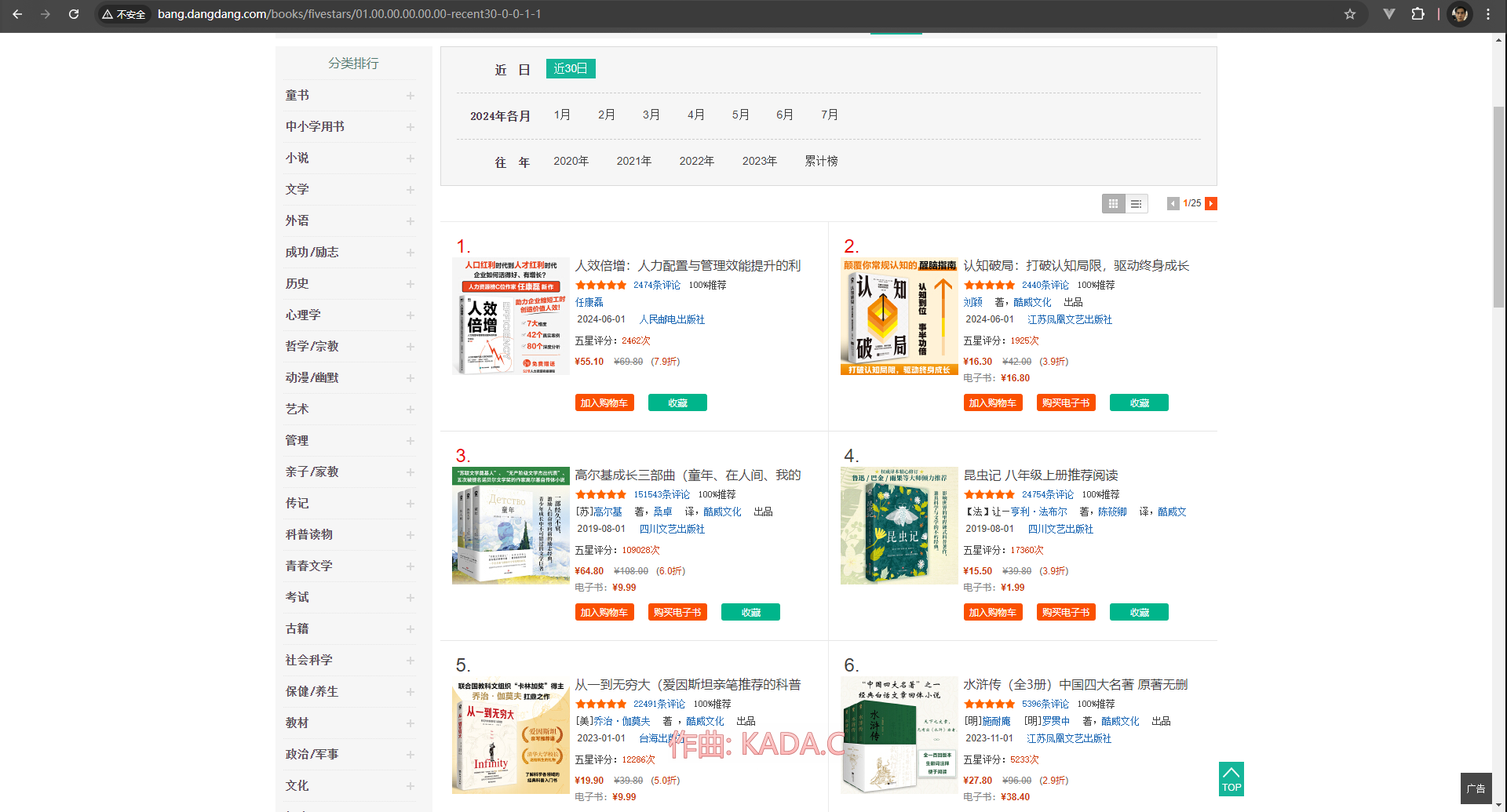Expand the 小说 category plus
1507x812 pixels.
[x=410, y=158]
